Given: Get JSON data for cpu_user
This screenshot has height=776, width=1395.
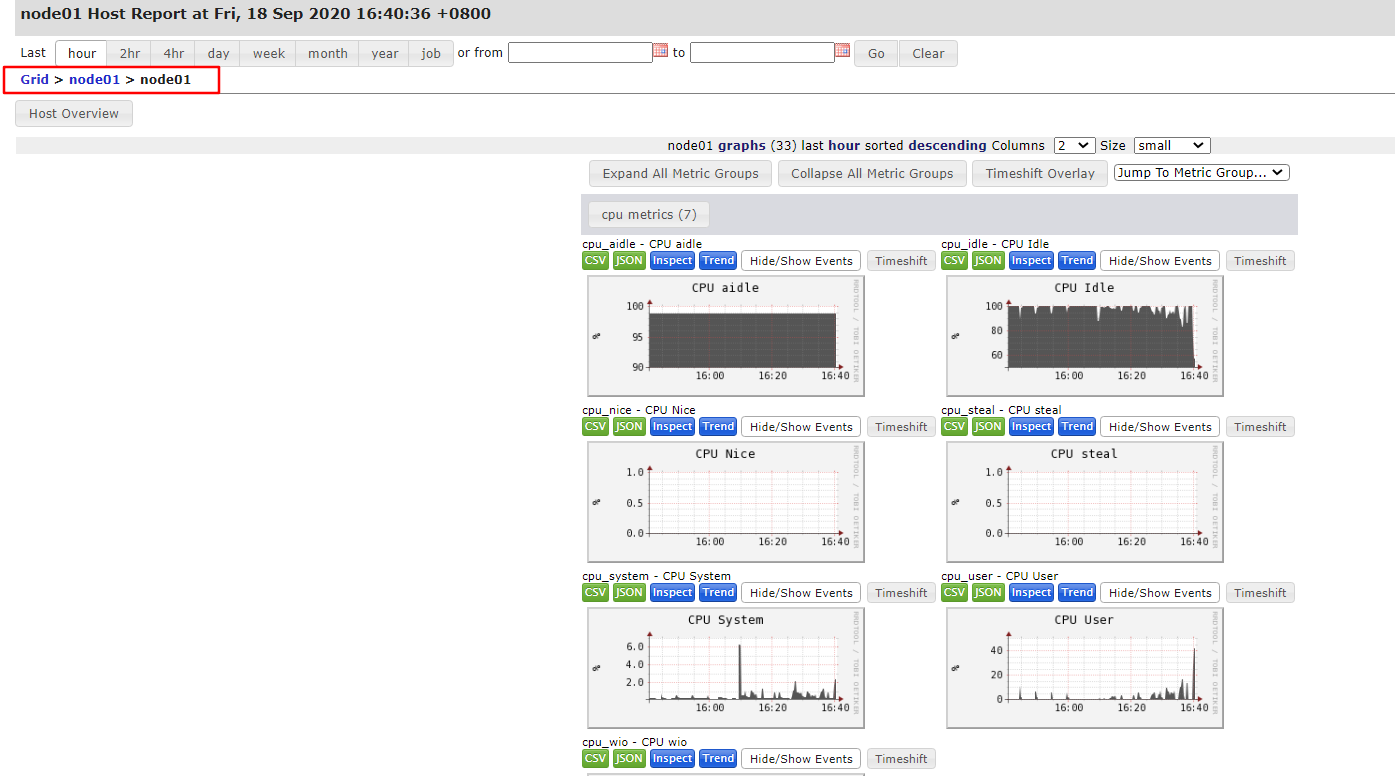Looking at the screenshot, I should pos(988,593).
